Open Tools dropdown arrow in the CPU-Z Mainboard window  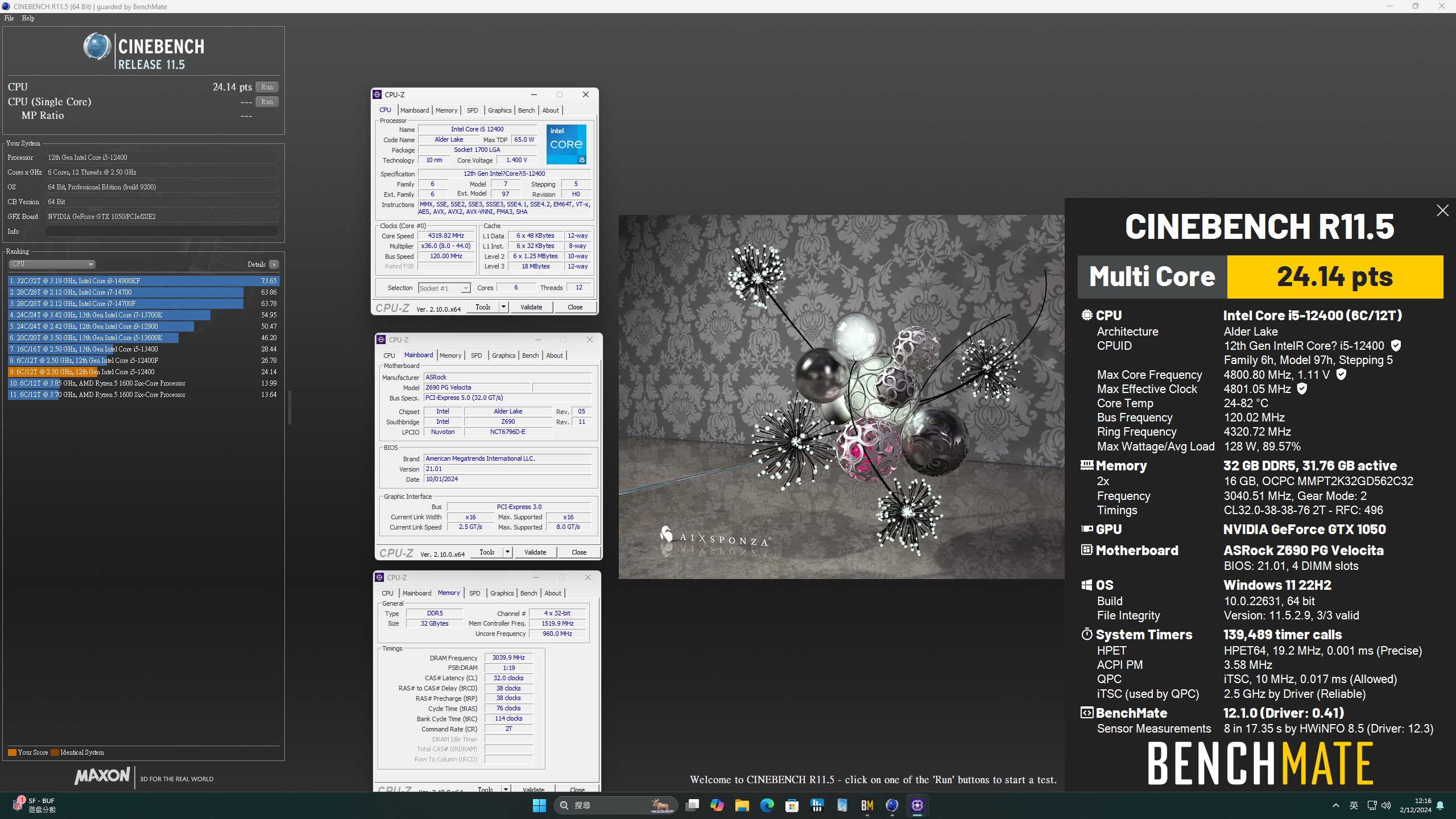pyautogui.click(x=507, y=552)
